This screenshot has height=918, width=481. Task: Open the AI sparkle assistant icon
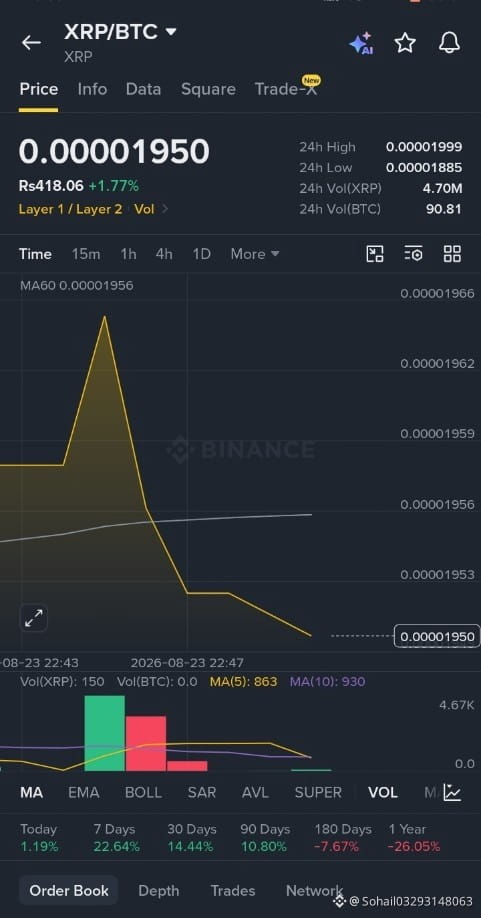click(361, 43)
